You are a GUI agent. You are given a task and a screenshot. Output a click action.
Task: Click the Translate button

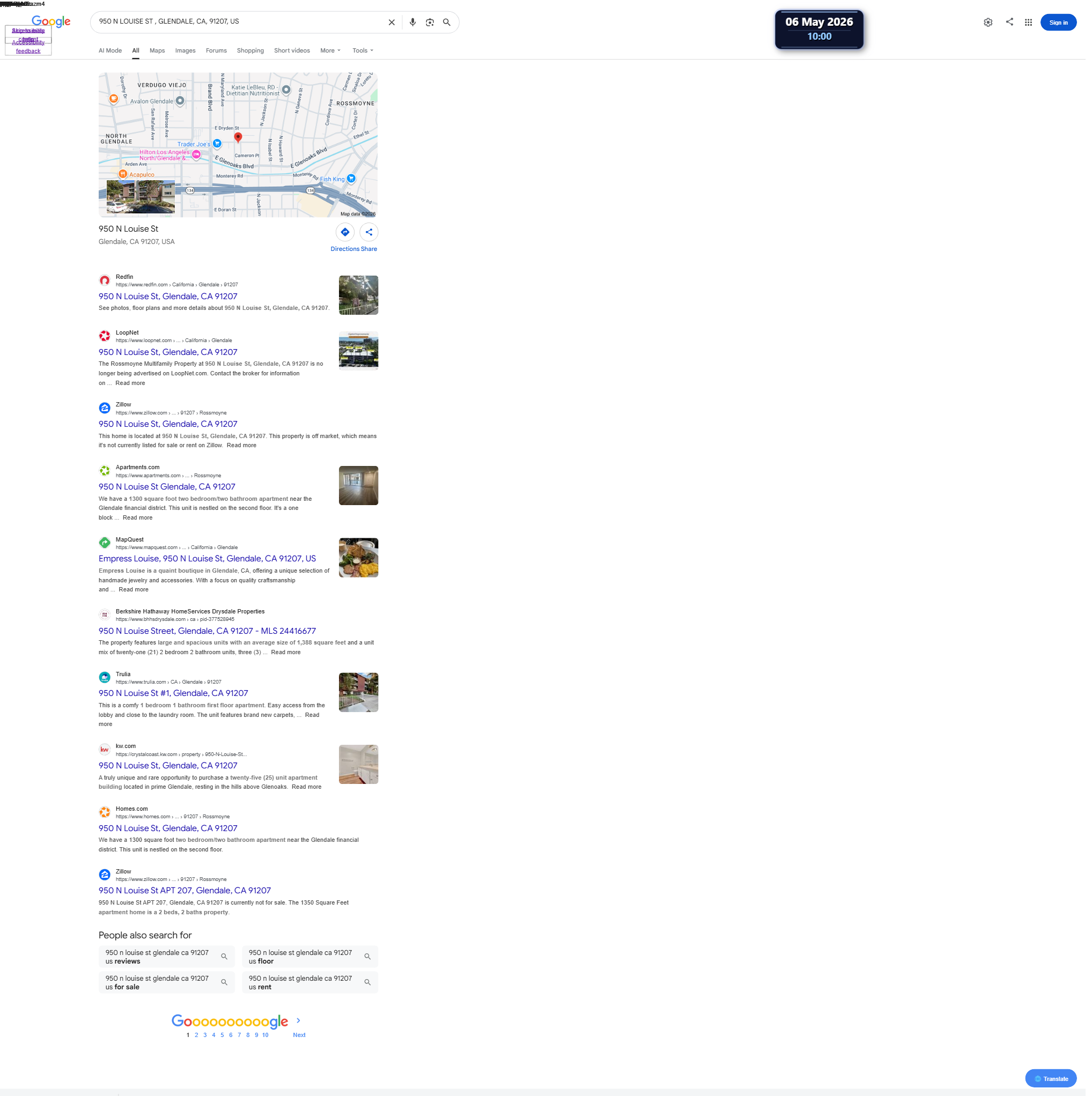pos(1051,1078)
